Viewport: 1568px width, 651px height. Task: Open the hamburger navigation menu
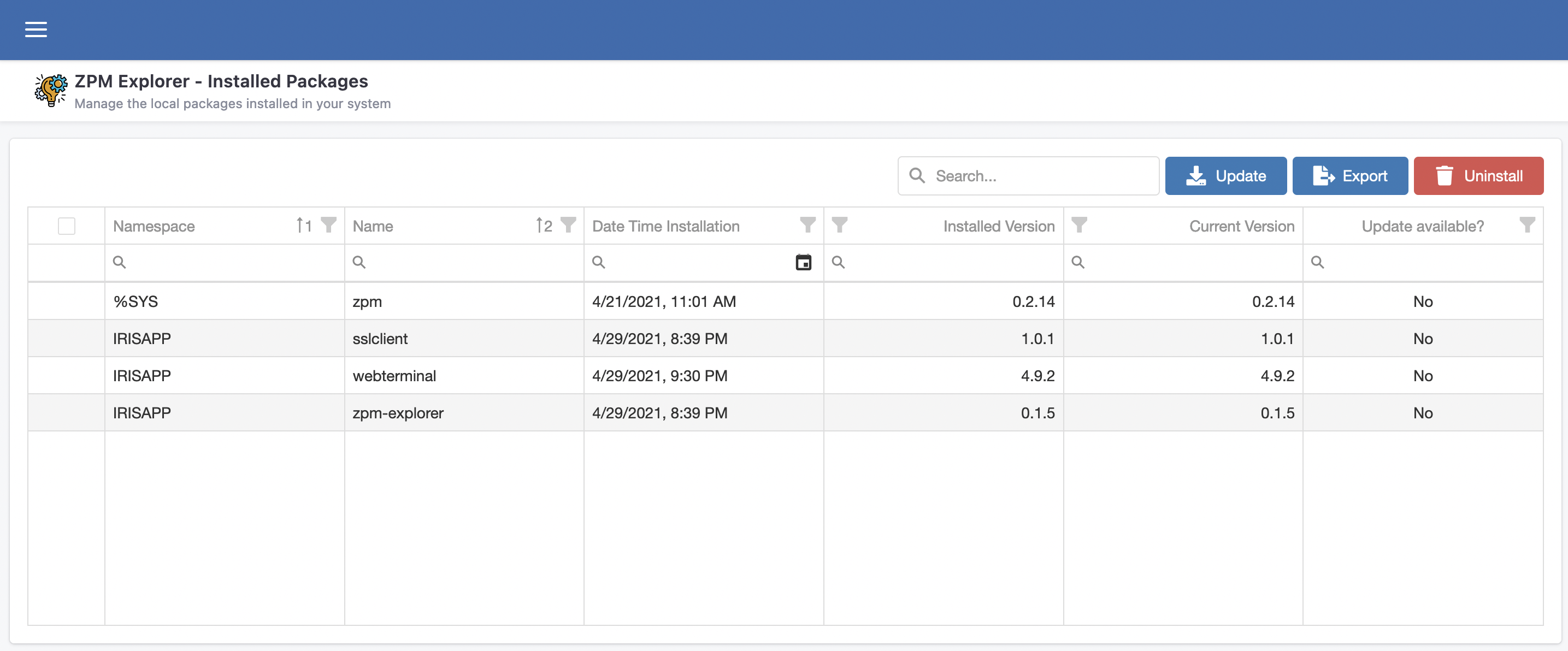tap(36, 29)
